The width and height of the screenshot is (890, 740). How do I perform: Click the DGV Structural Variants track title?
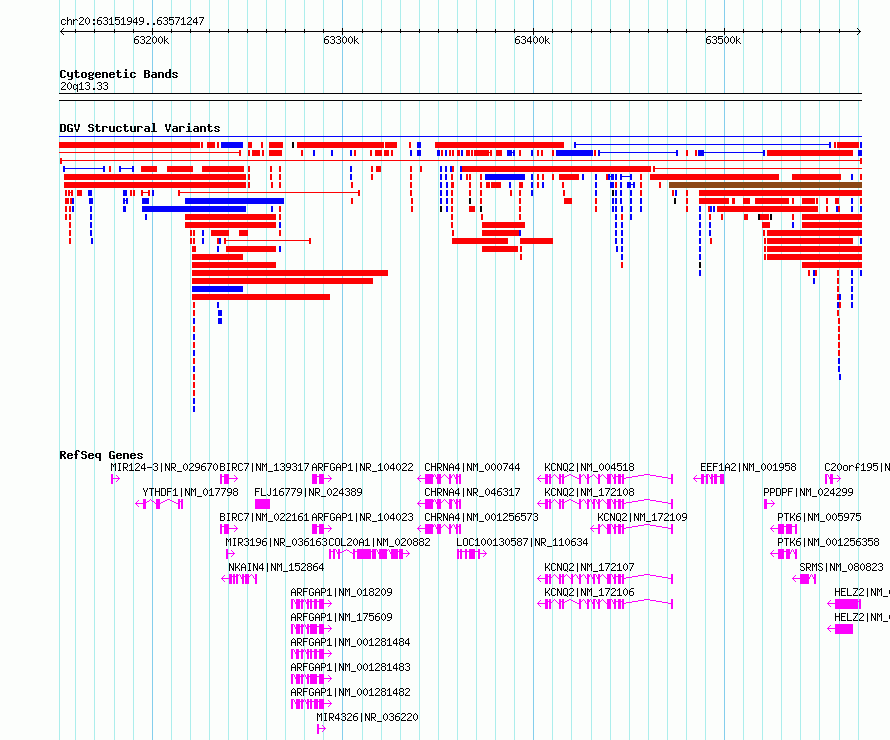point(140,128)
